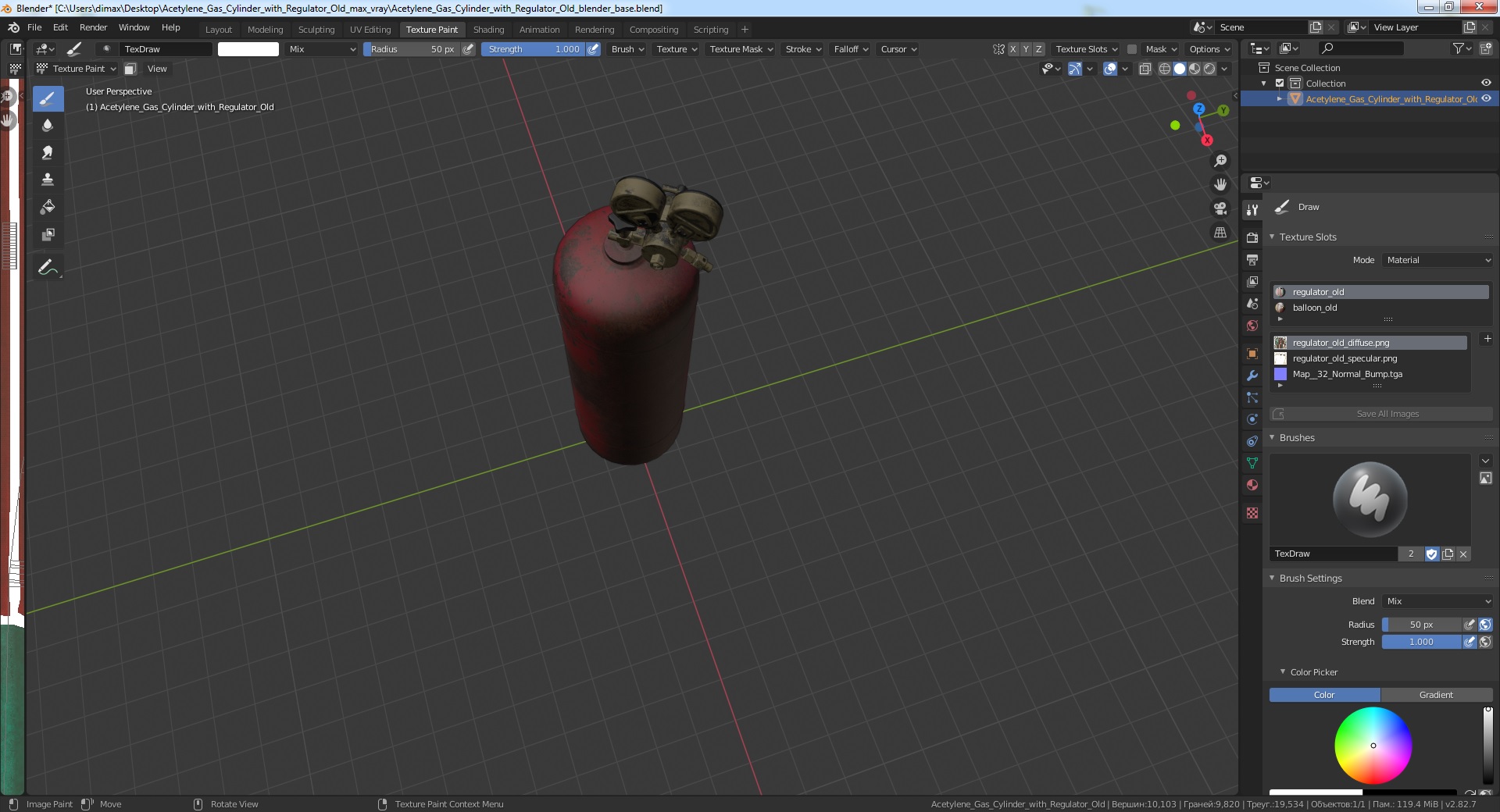Screen dimensions: 1500x812
Task: Click Save All Images button
Action: pyautogui.click(x=1380, y=414)
